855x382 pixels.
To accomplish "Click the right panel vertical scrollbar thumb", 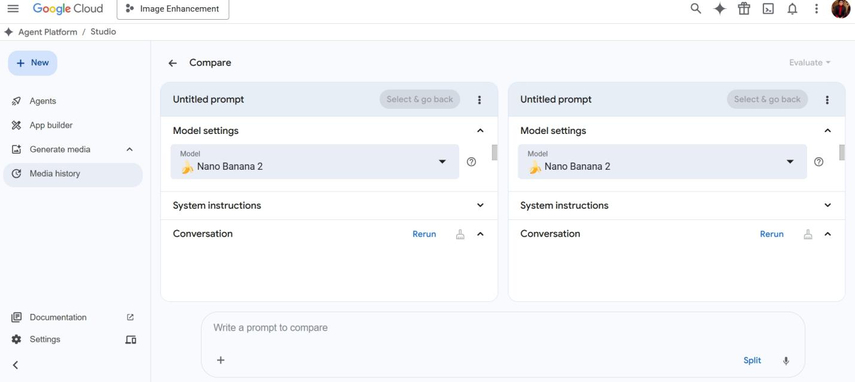I will 842,153.
